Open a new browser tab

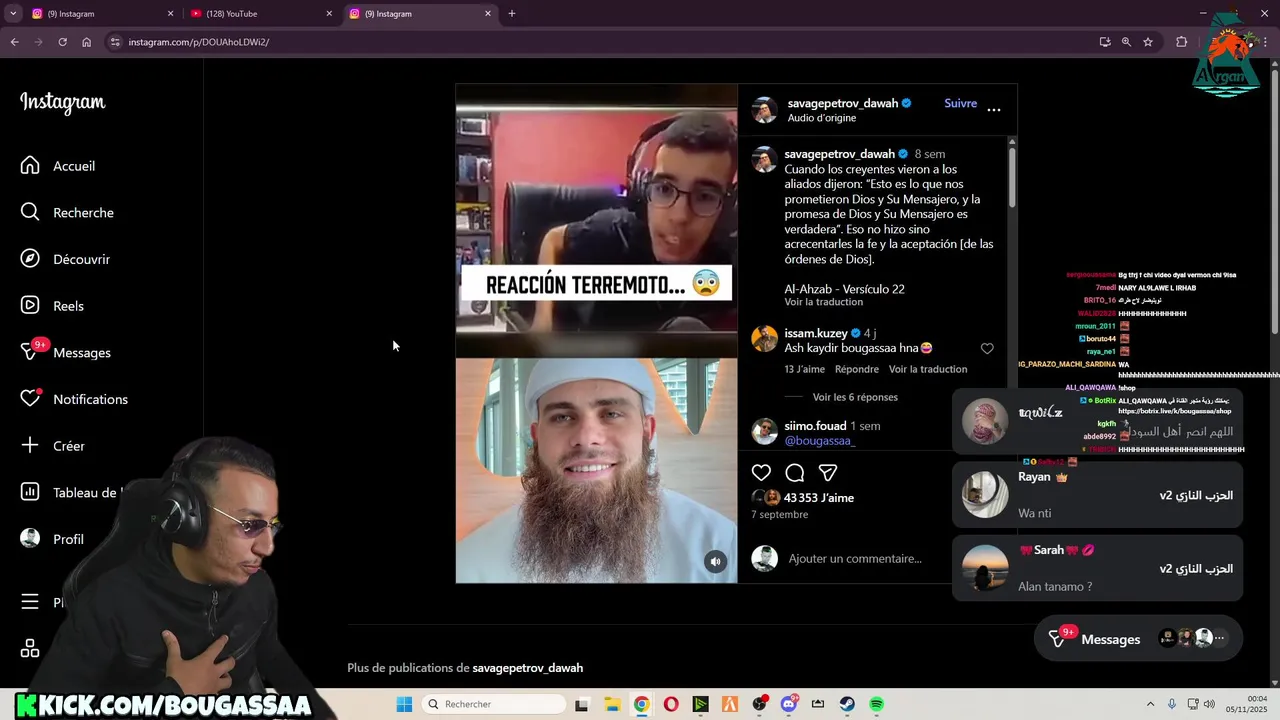[x=512, y=14]
